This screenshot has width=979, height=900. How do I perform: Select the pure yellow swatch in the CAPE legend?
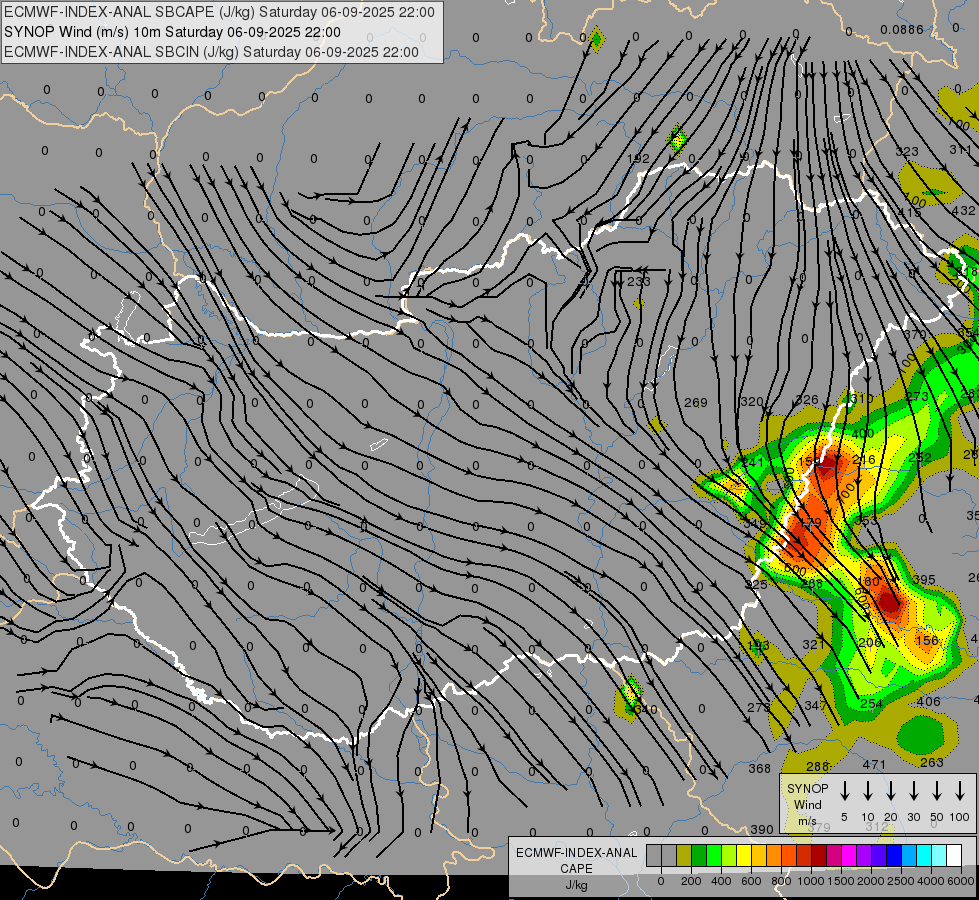coord(744,856)
